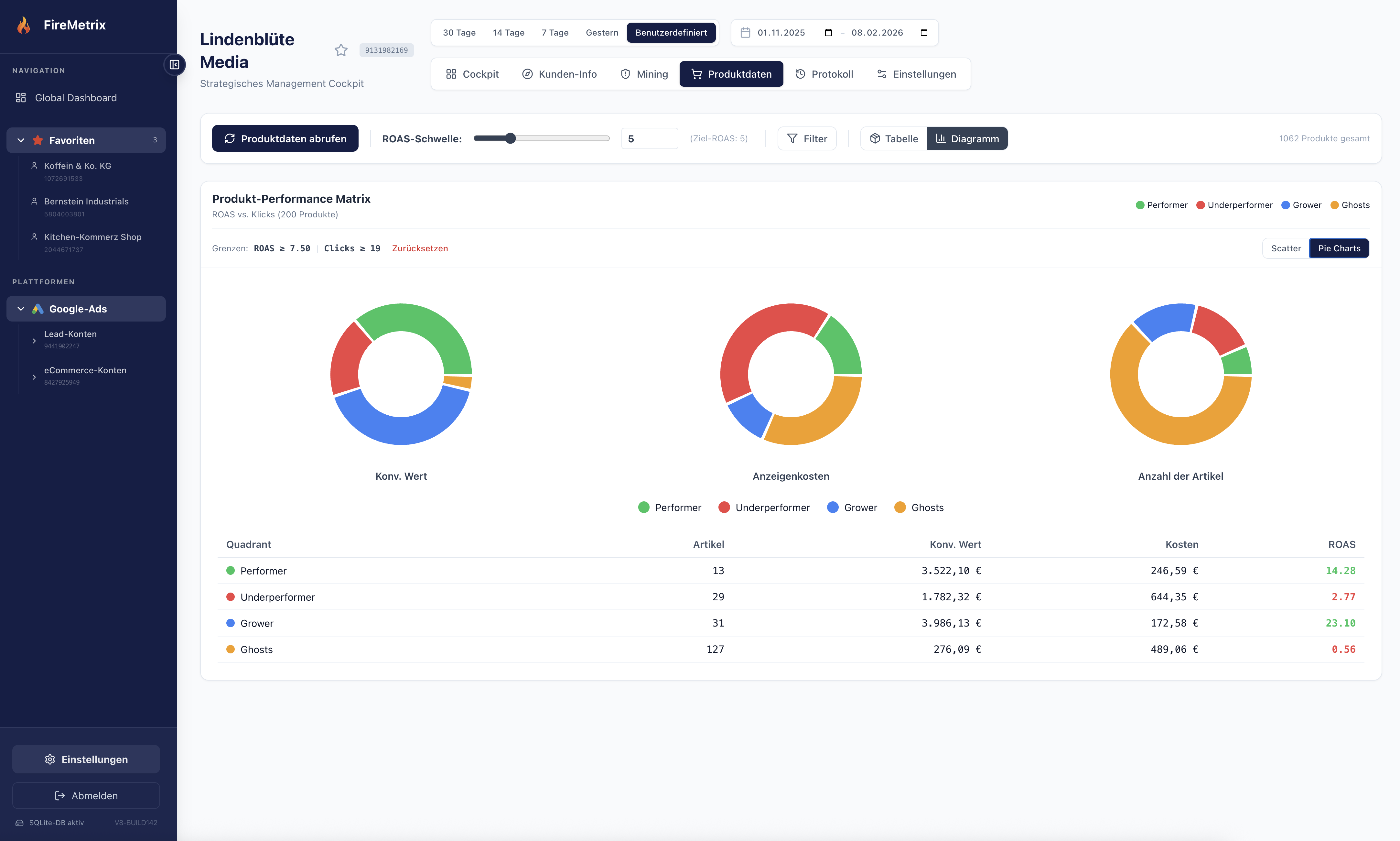Screen dimensions: 1400x841
Task: Click the Protokoll history icon
Action: 800,74
